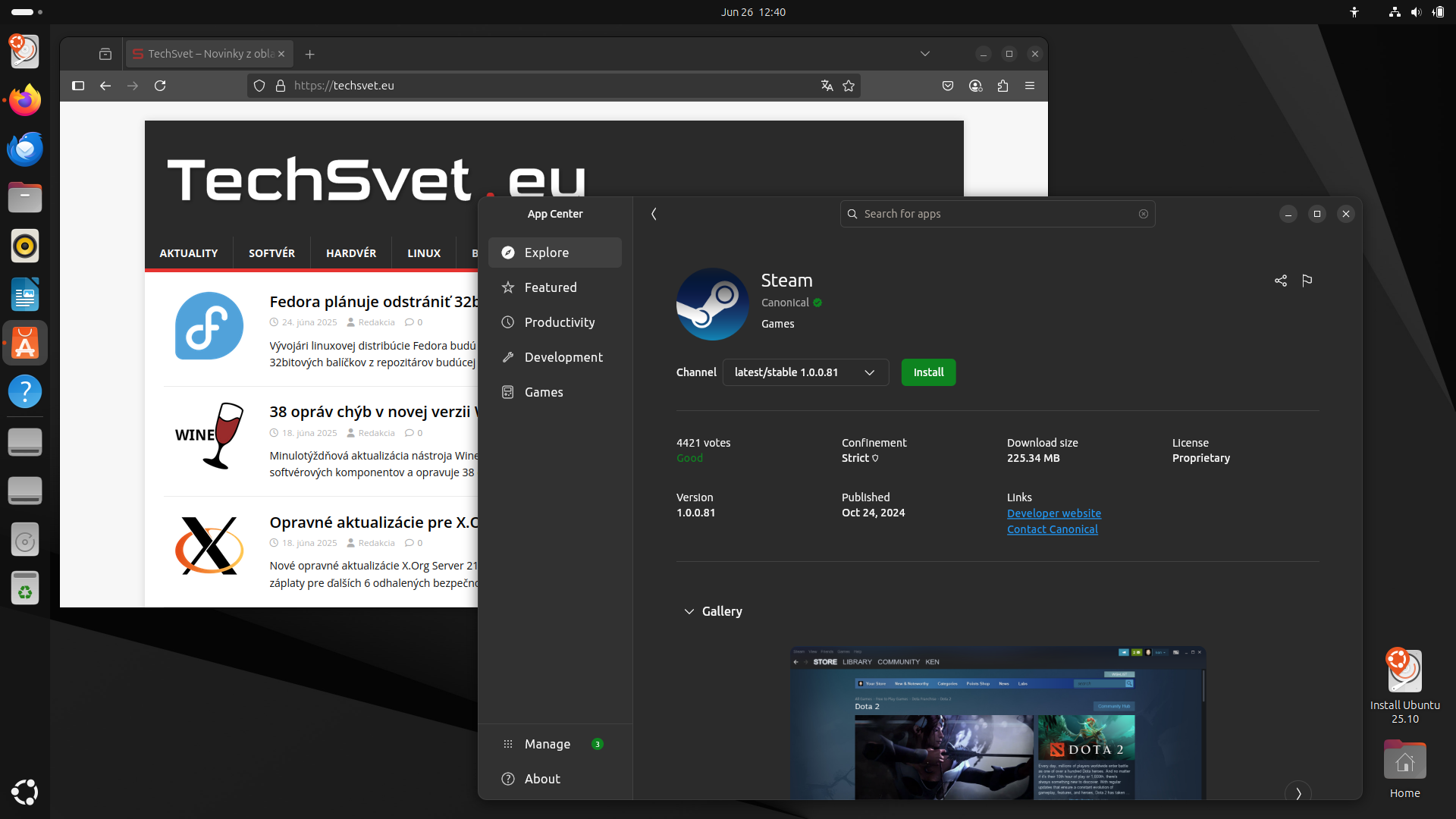Click the share icon on Steam page
This screenshot has width=1456, height=819.
(x=1281, y=281)
